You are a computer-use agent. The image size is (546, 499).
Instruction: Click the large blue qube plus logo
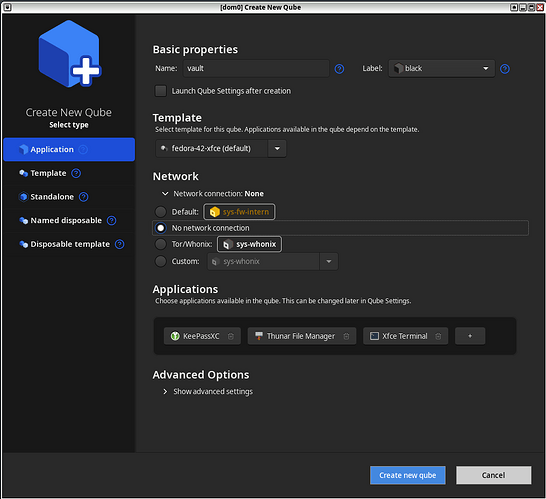coord(70,53)
